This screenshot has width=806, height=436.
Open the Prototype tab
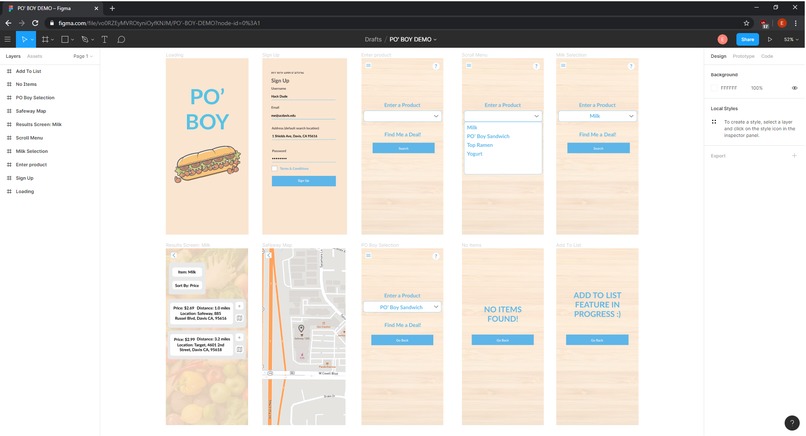pos(743,56)
